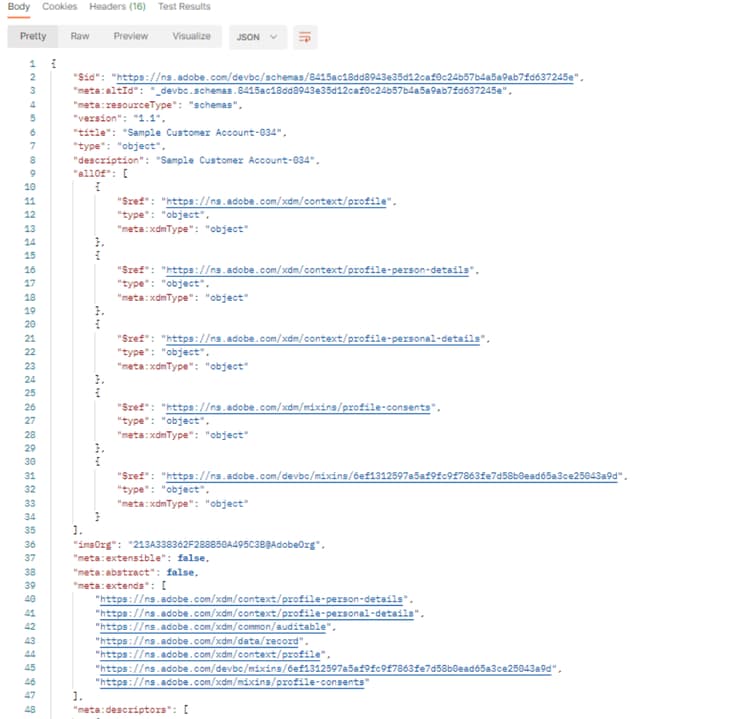Click the "meta:altId" key
This screenshot has width=750, height=719.
point(106,90)
